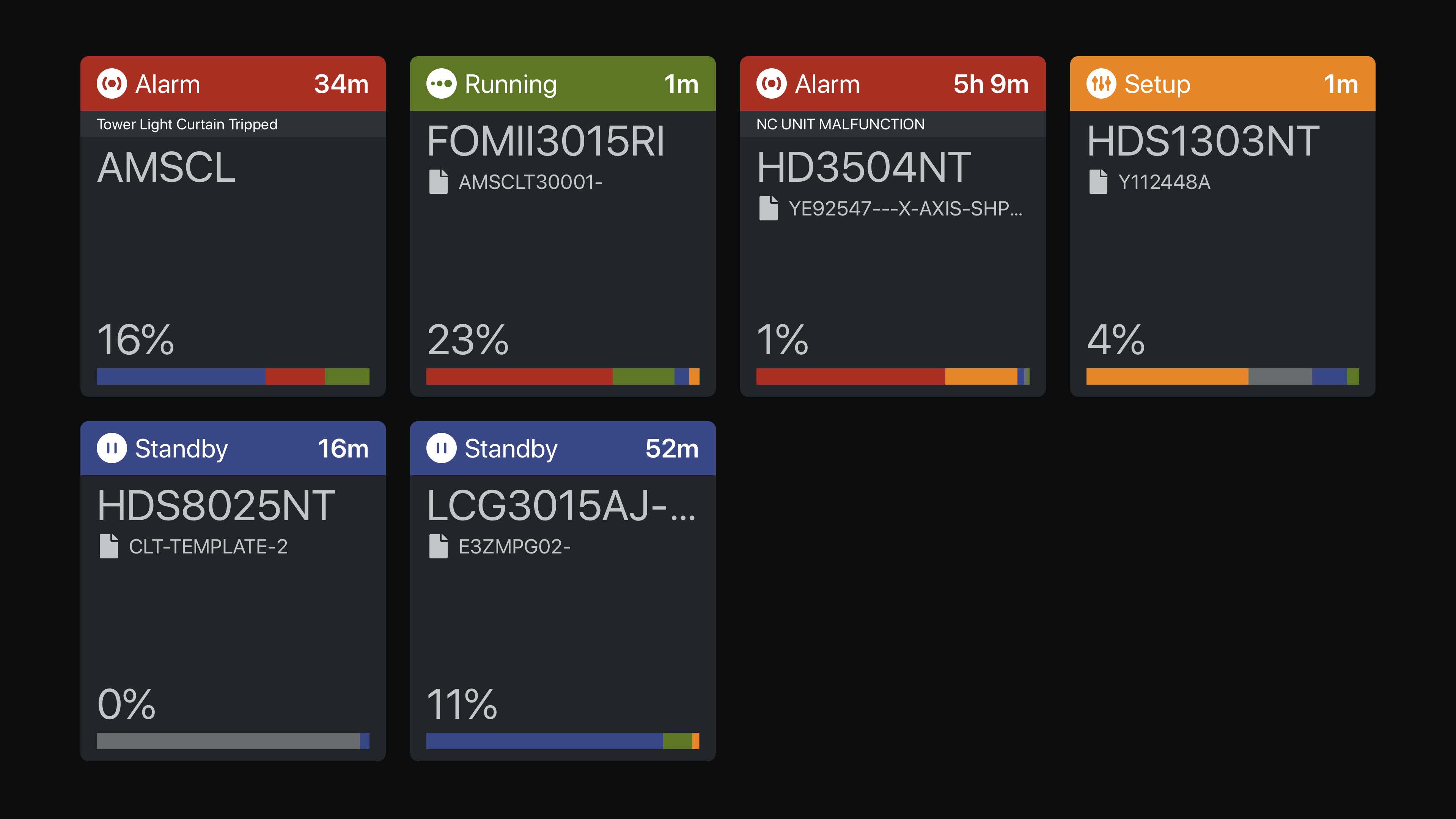Viewport: 1456px width, 819px height.
Task: Click the NC UNIT MALFUNCTION alarm message
Action: click(x=840, y=124)
